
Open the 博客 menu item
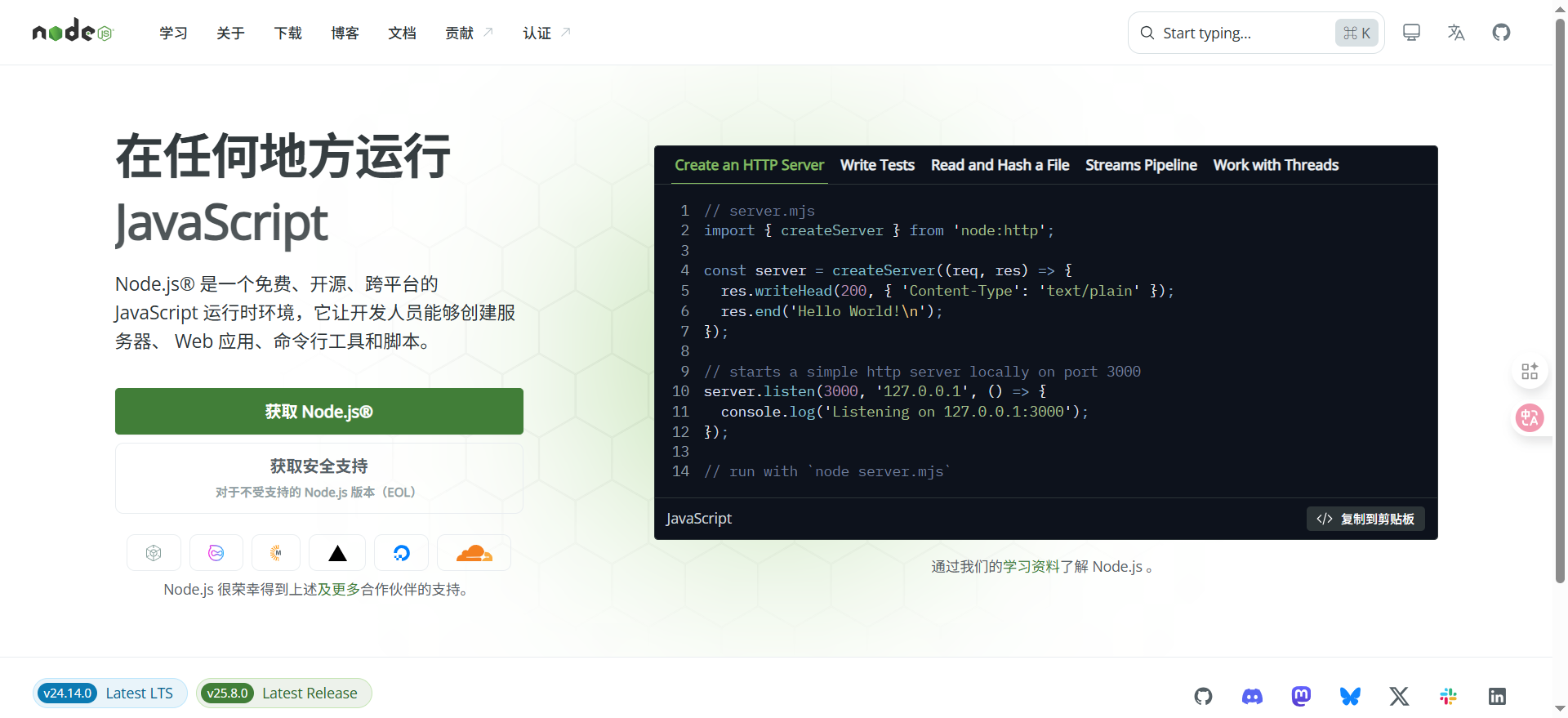(345, 33)
